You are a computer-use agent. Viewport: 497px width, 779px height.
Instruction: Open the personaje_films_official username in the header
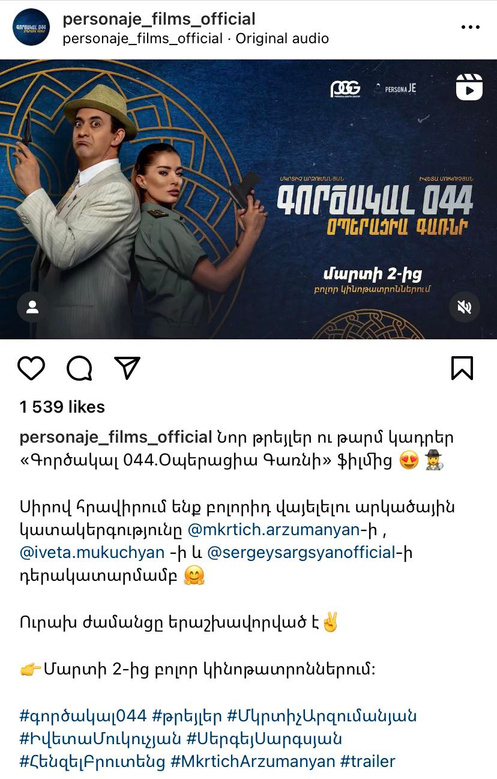(159, 19)
